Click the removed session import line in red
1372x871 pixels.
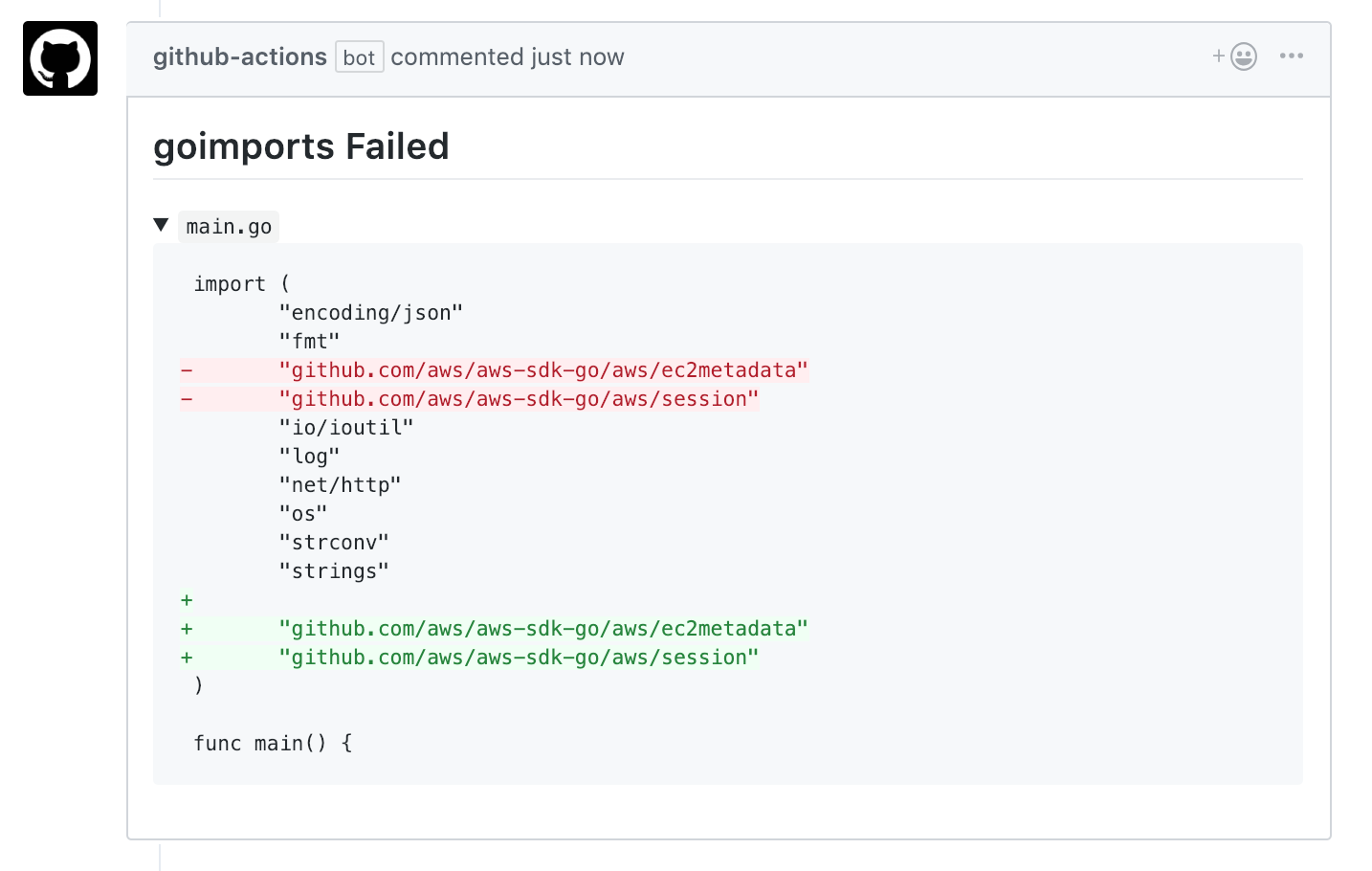click(518, 399)
